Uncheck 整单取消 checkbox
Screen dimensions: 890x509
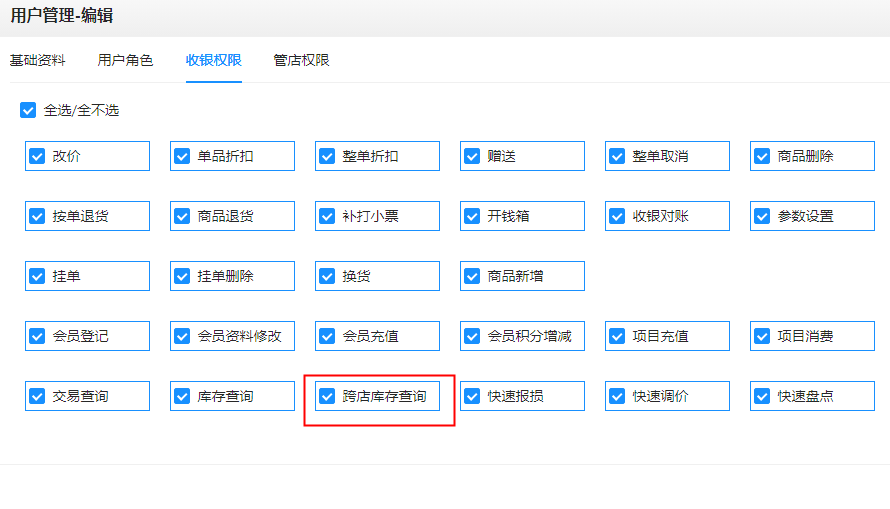pos(618,156)
